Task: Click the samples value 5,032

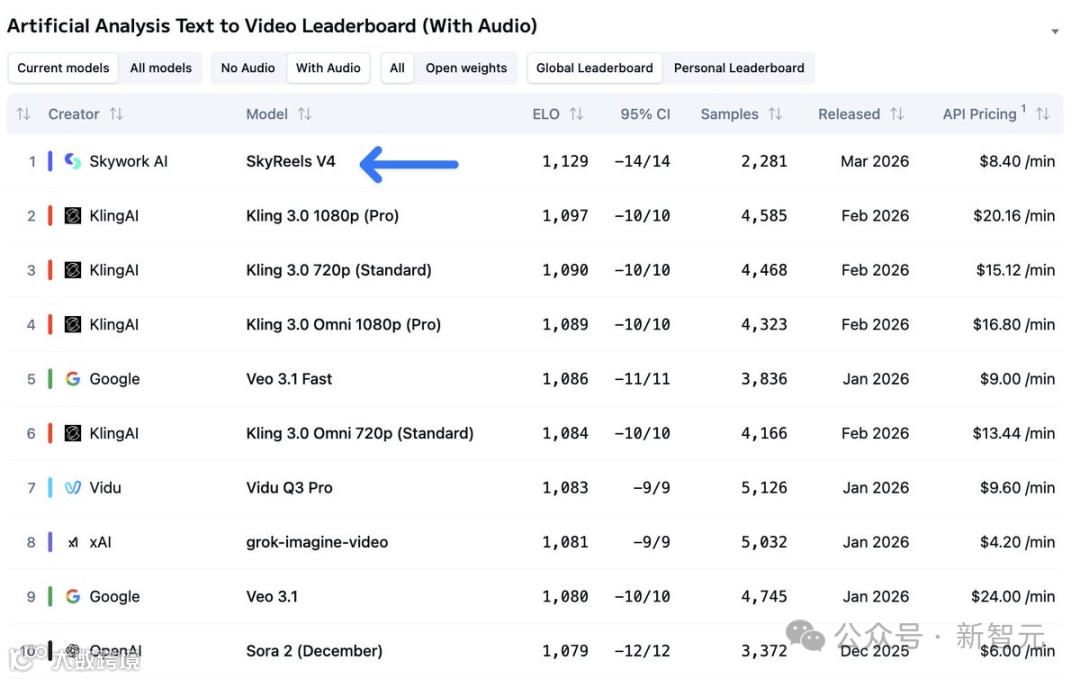Action: pos(764,542)
